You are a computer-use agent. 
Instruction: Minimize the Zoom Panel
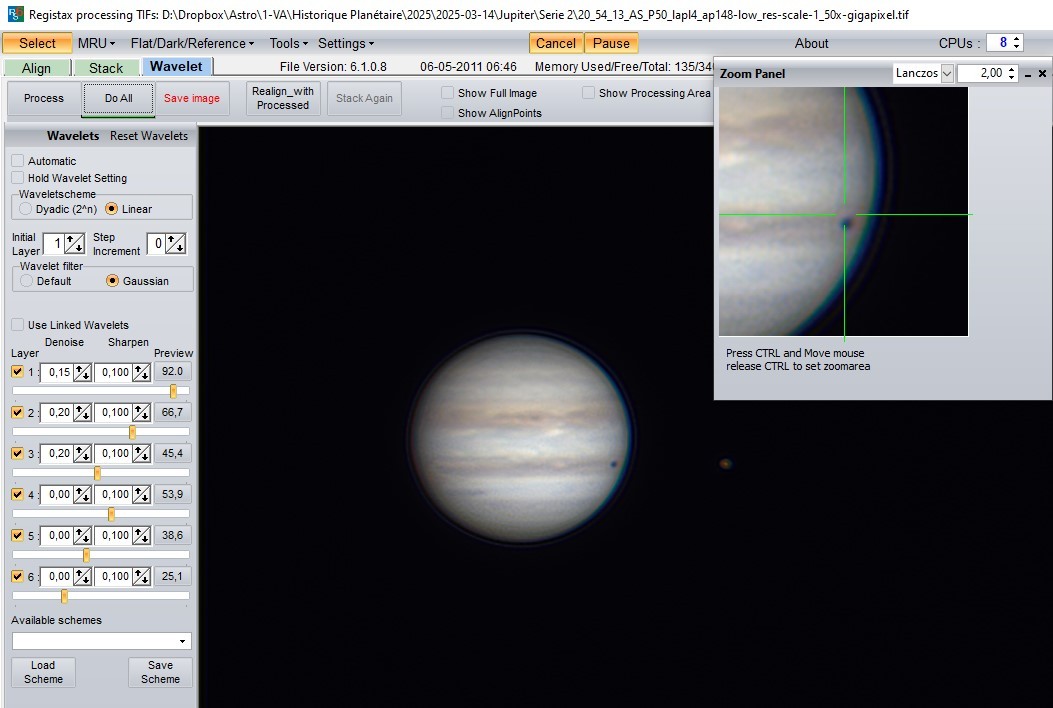1028,74
